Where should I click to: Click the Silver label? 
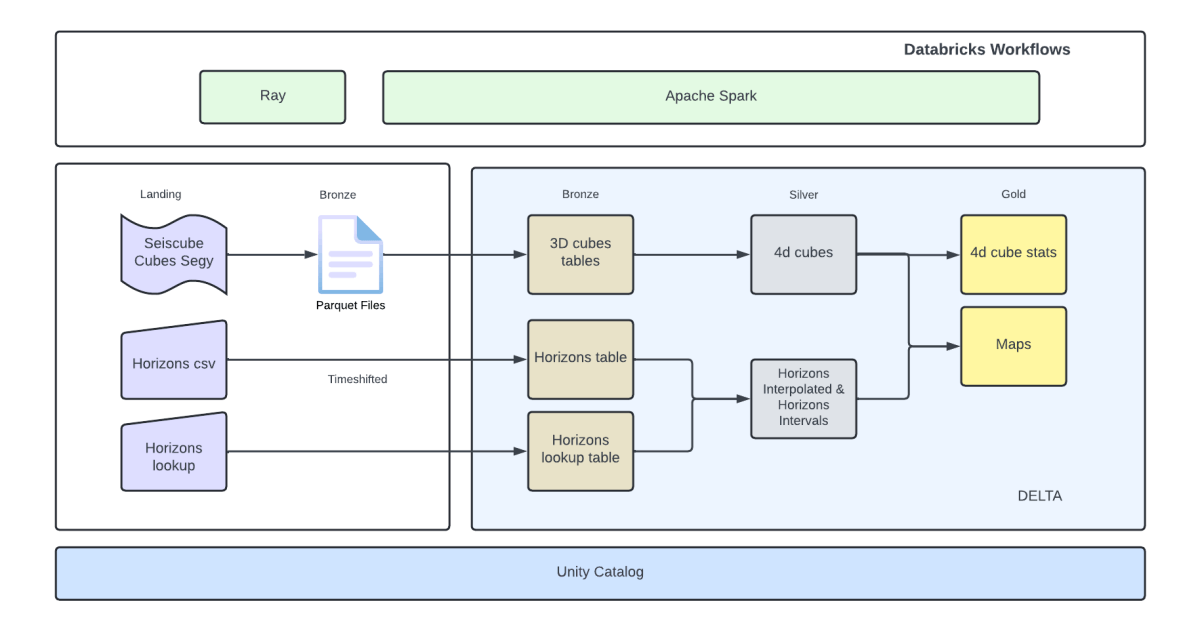(x=804, y=194)
